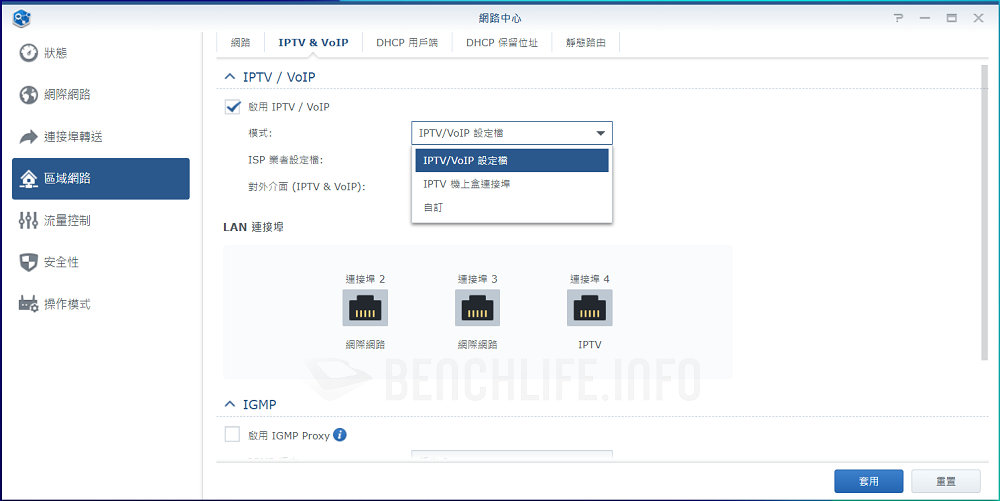Image resolution: width=1000 pixels, height=501 pixels.
Task: Show IGMP Proxy info tooltip icon
Action: point(340,435)
